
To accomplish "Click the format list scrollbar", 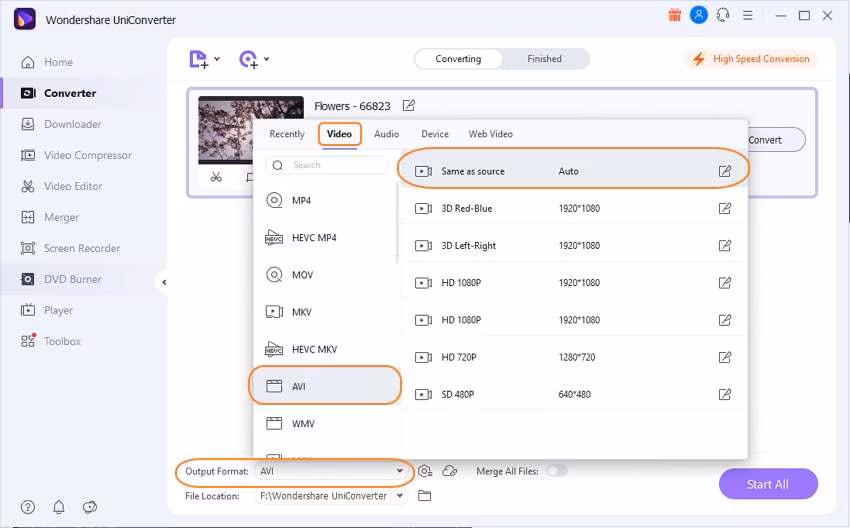I will coord(397,223).
